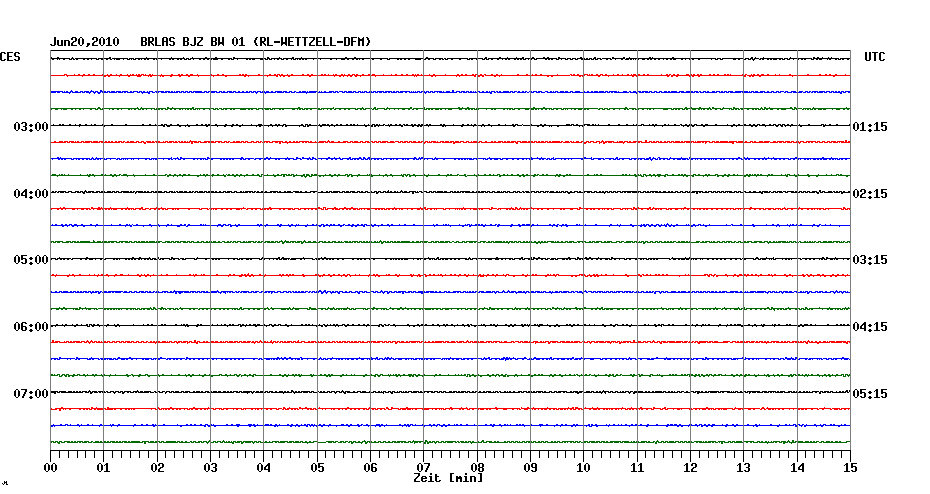
Task: Click the 05:15 UTC time label
Action: click(869, 393)
